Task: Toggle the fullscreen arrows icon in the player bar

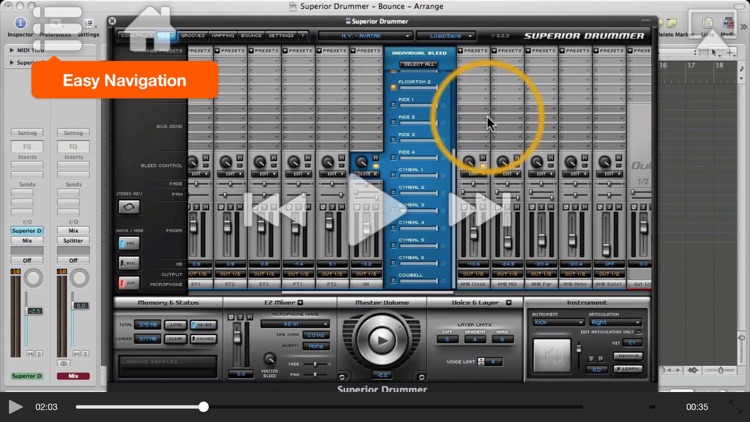Action: point(735,407)
